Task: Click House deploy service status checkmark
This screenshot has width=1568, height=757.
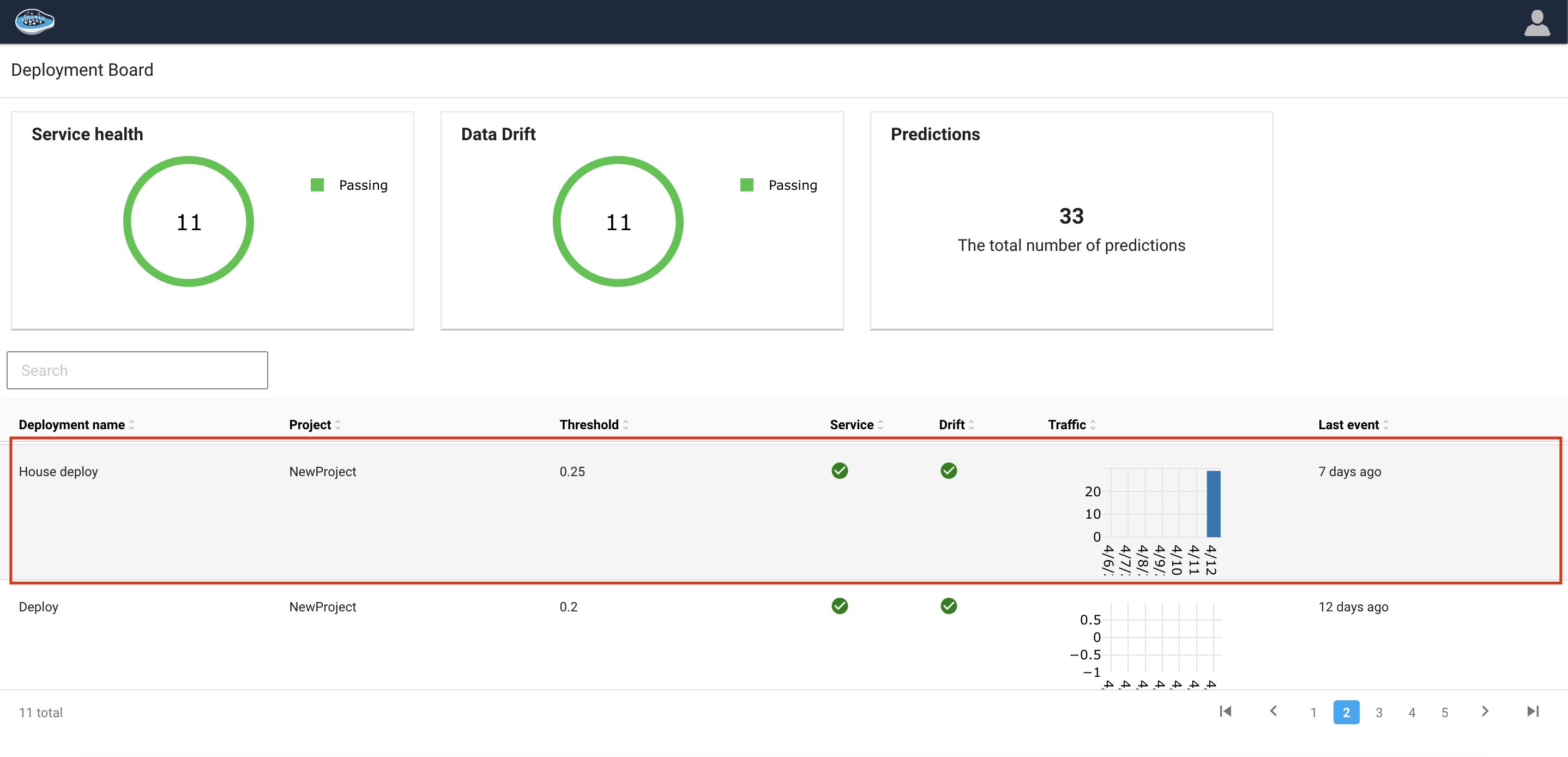Action: 840,471
